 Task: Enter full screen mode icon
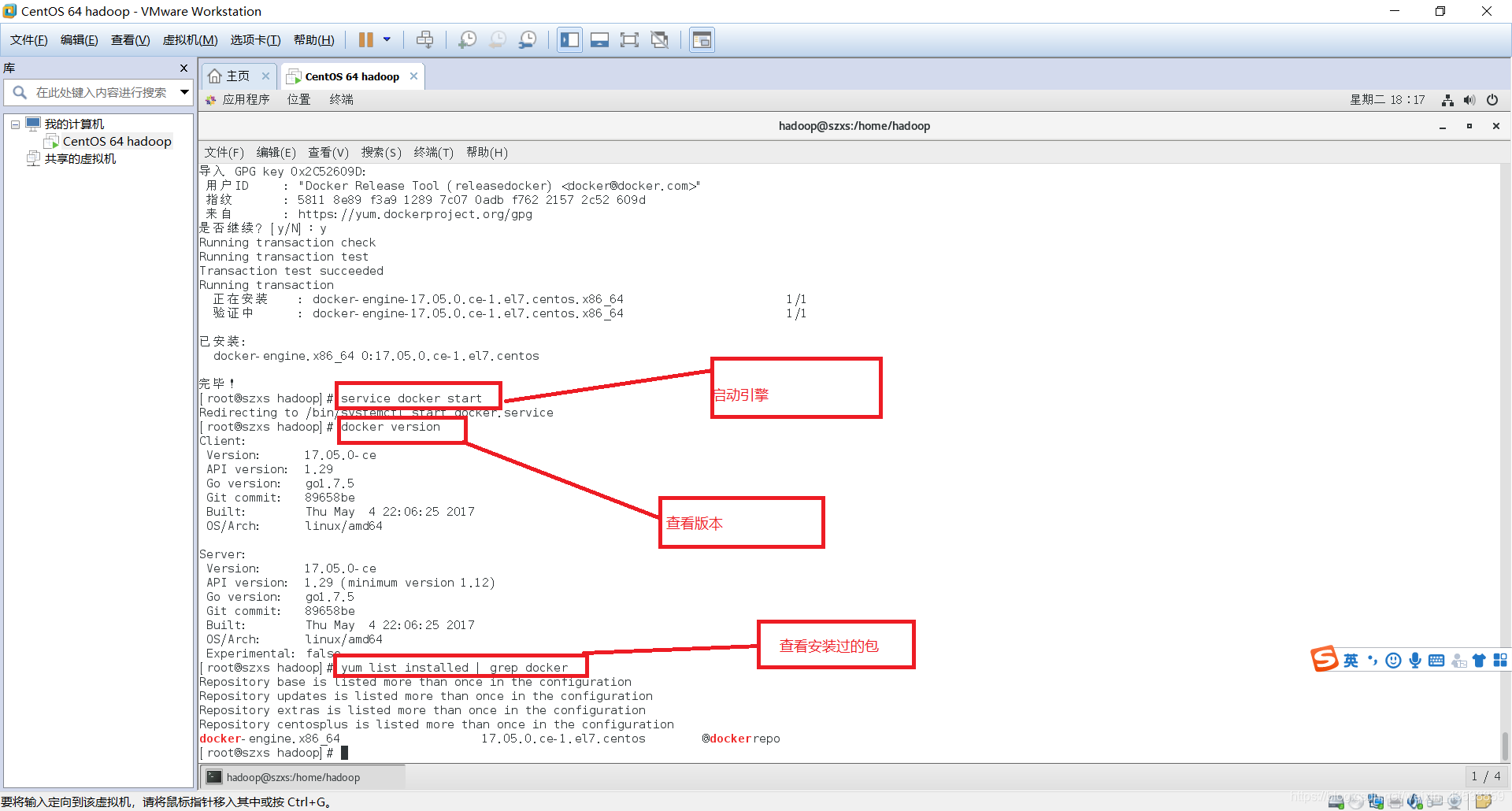click(x=629, y=39)
